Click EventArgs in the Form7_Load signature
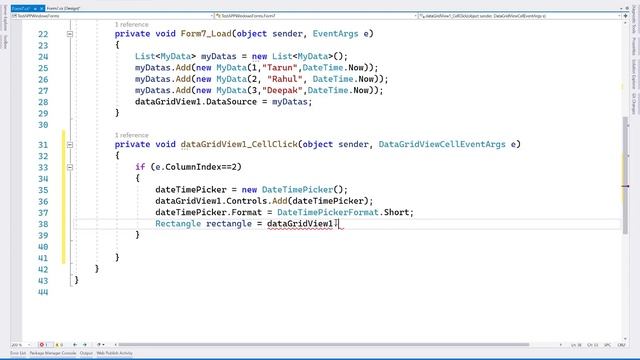640x360 pixels. tap(336, 34)
